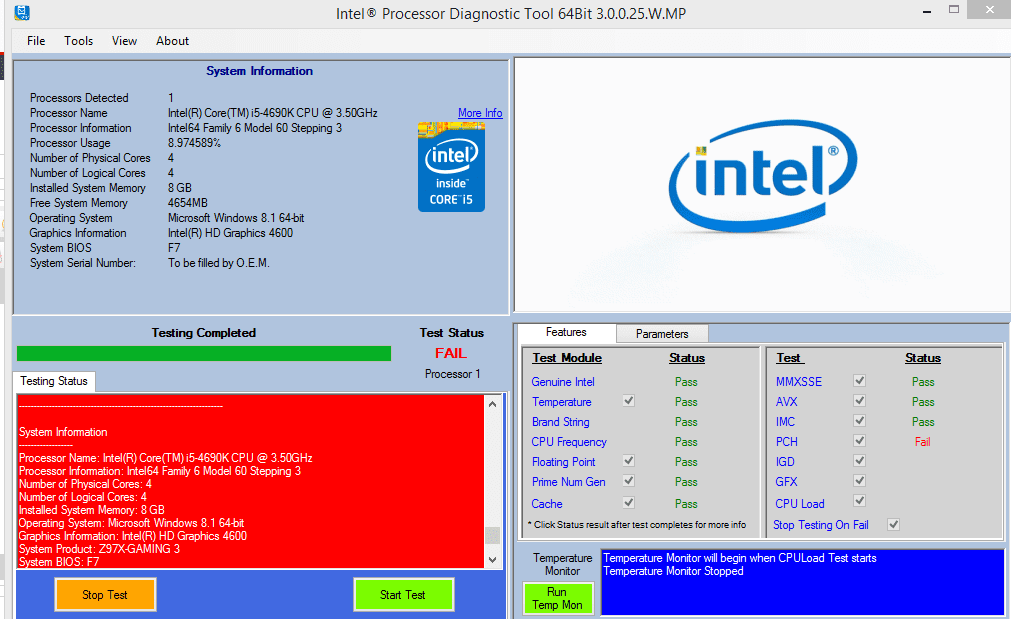Viewport: 1011px width, 619px height.
Task: Toggle the IMC test checkbox
Action: pyautogui.click(x=859, y=420)
